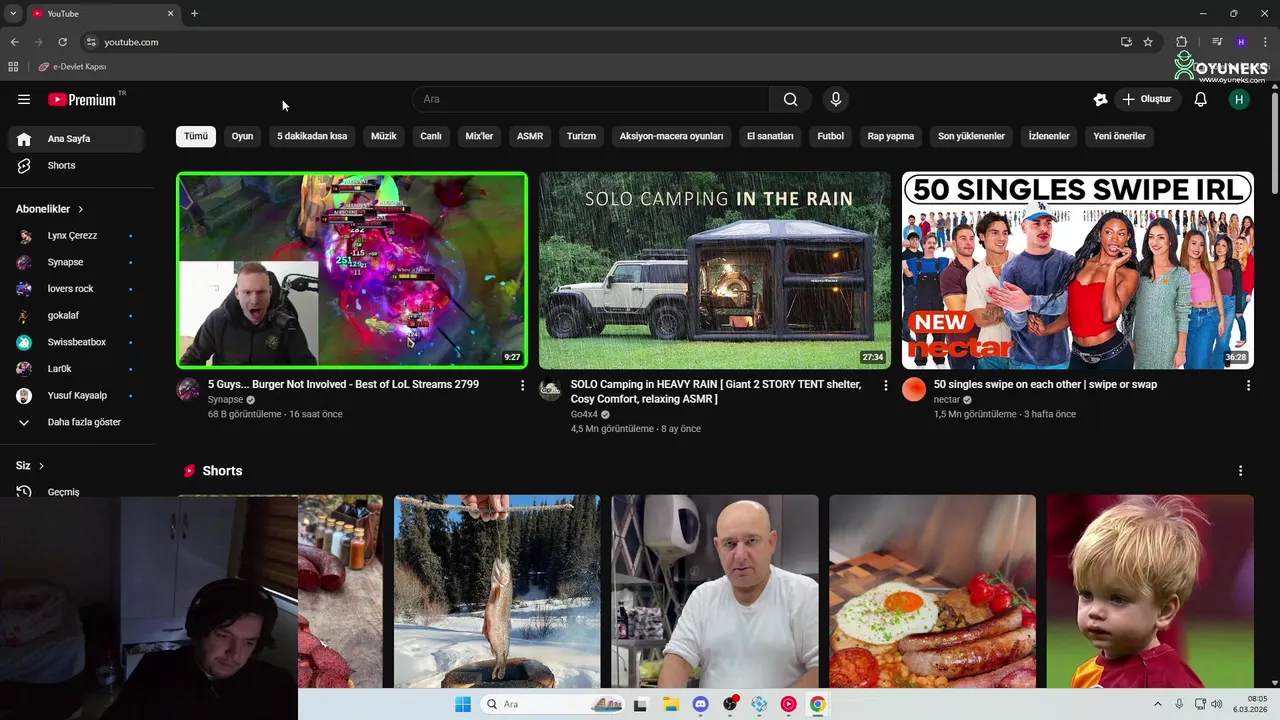Open the Lynx Çerezz subscription
The image size is (1280, 720).
[76, 236]
